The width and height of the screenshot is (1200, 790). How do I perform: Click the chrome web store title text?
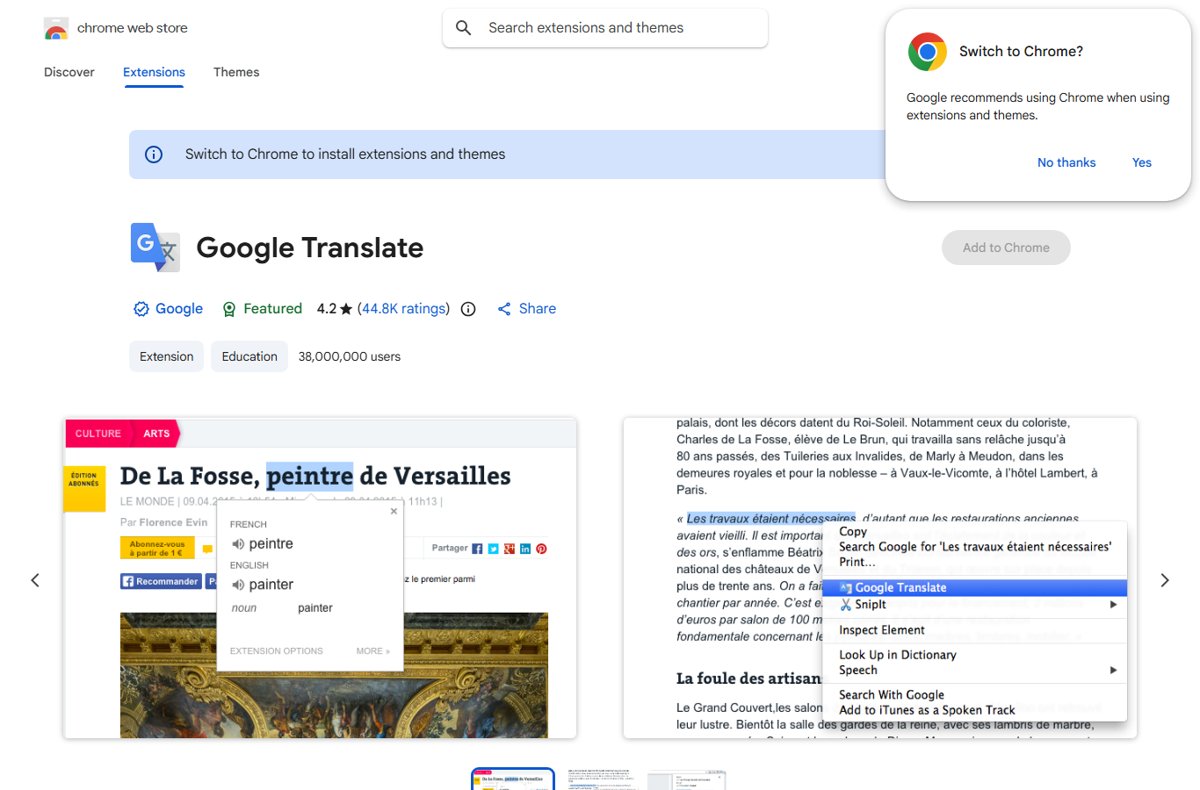(132, 28)
